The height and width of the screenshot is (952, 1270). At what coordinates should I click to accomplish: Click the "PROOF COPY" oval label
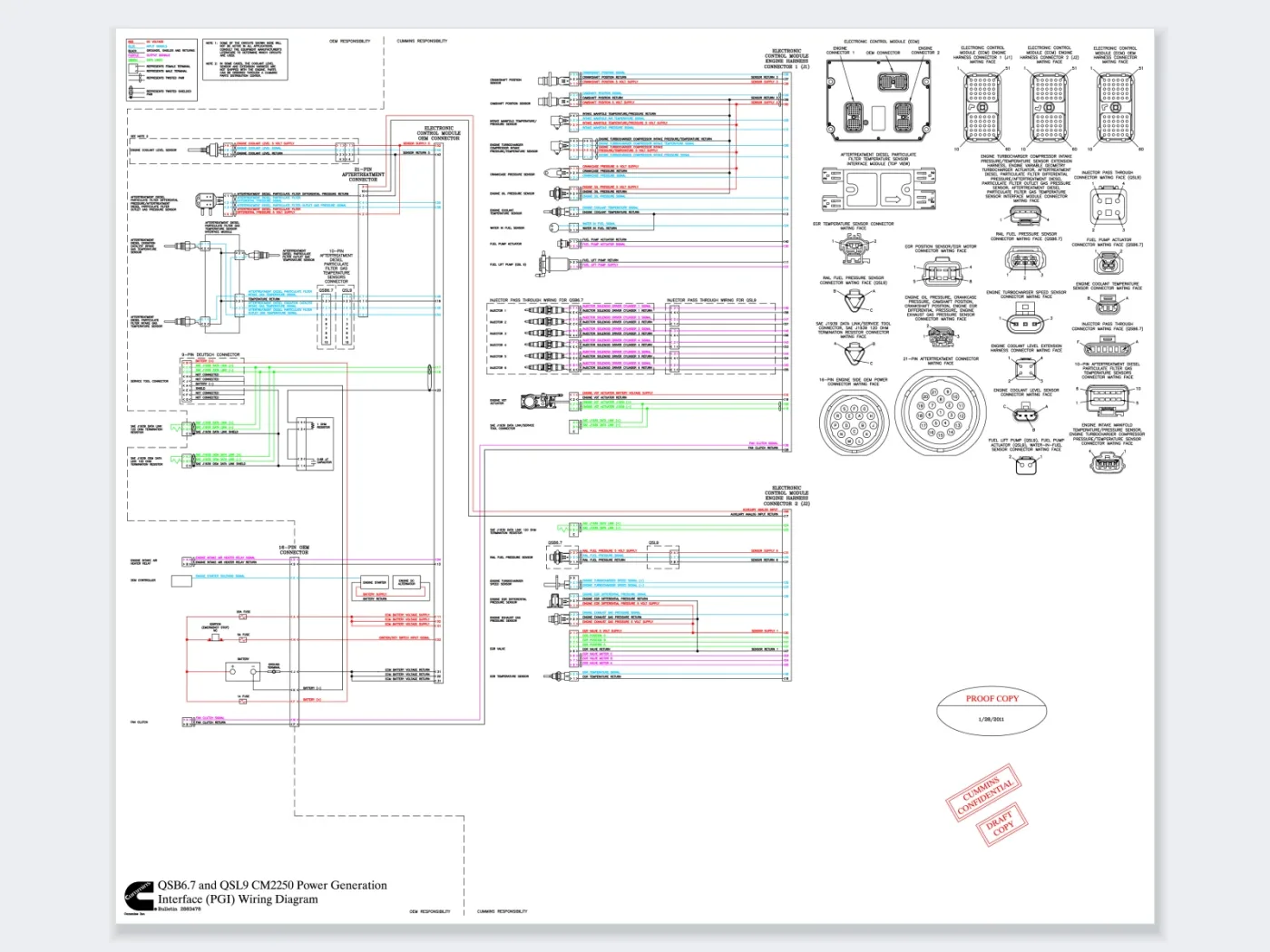(x=992, y=699)
